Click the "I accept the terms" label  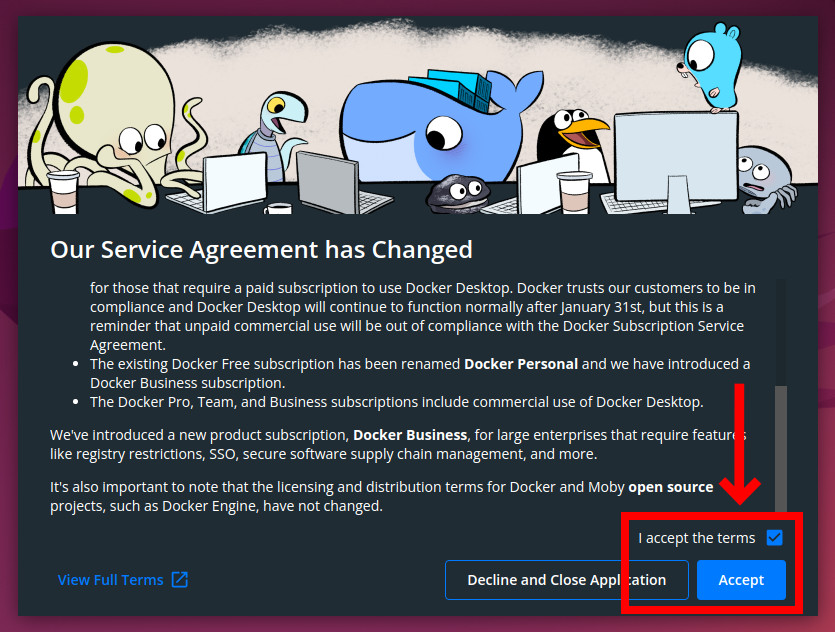(697, 538)
